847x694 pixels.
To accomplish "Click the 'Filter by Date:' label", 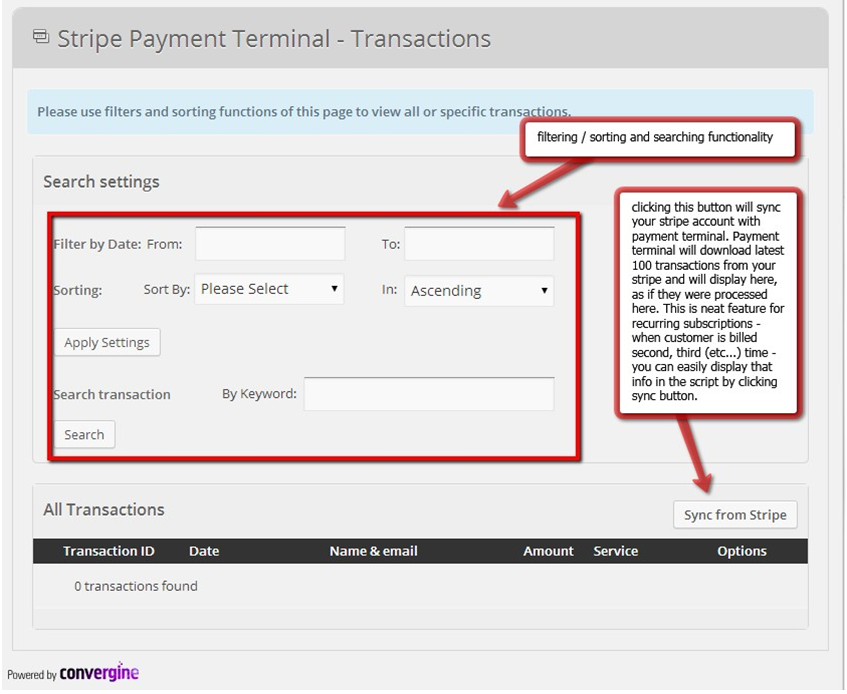I will (97, 244).
